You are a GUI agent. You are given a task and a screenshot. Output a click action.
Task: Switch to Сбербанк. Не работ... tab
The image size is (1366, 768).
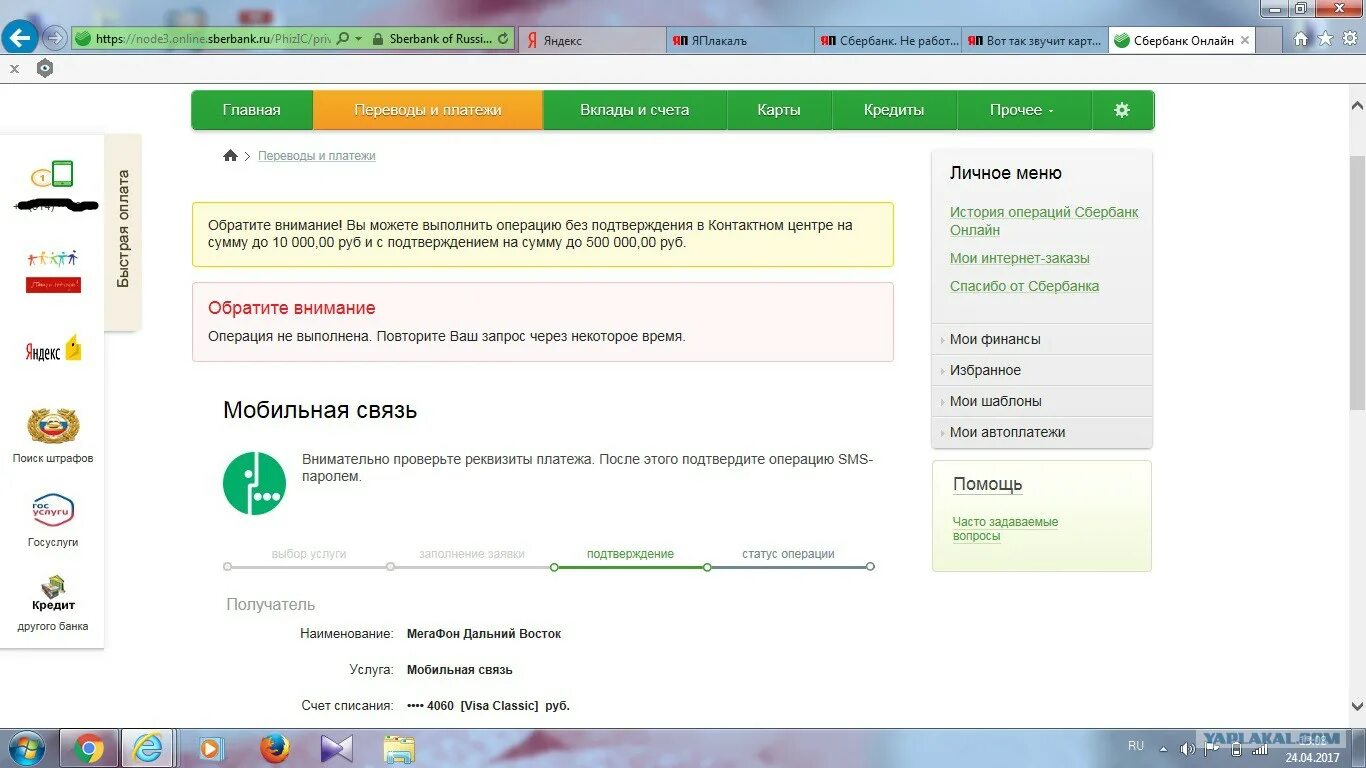pyautogui.click(x=887, y=40)
